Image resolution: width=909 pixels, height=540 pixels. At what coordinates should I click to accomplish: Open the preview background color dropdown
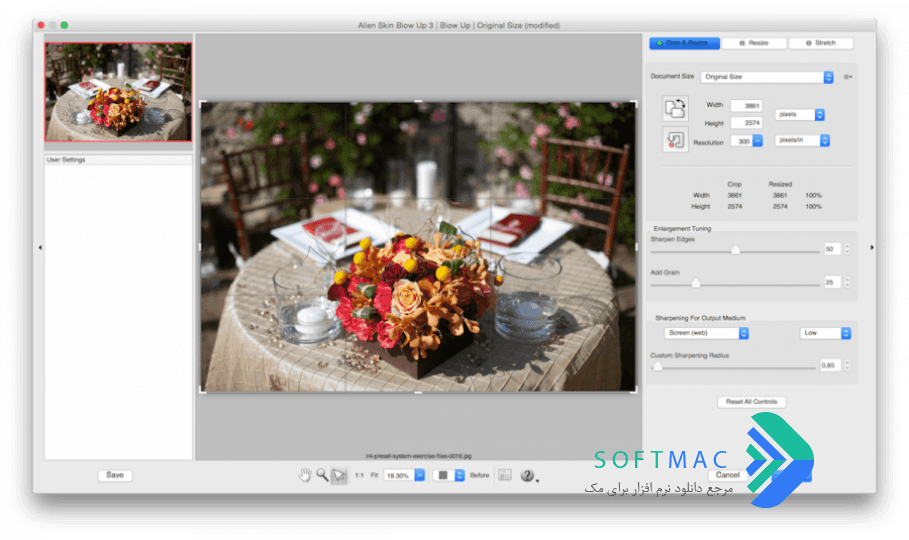point(448,475)
